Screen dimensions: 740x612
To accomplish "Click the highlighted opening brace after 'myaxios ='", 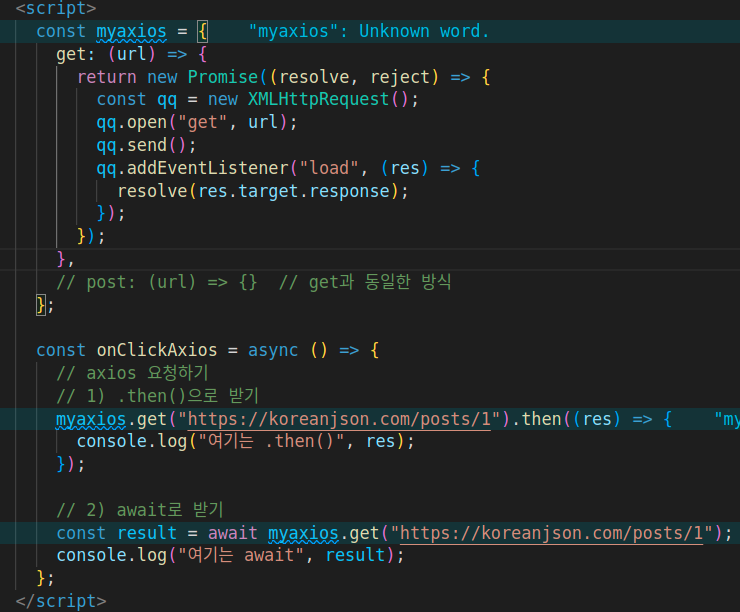I will coord(202,32).
